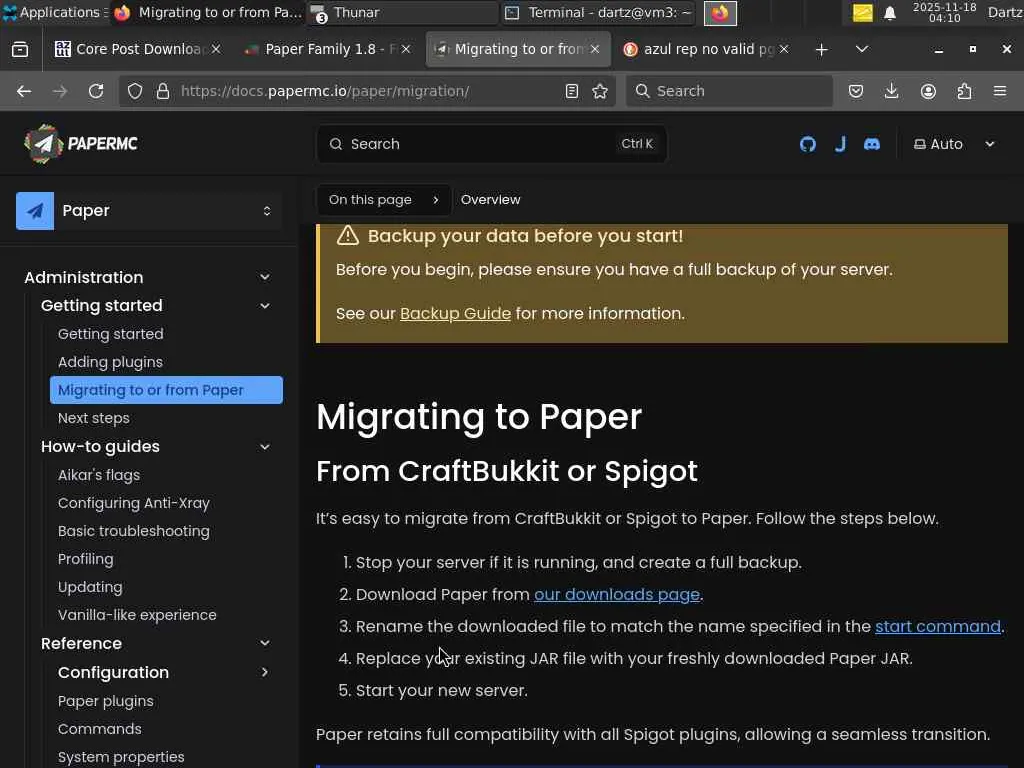Click the Firefox Search field in toolbar
Viewport: 1024px width, 768px height.
[x=729, y=91]
